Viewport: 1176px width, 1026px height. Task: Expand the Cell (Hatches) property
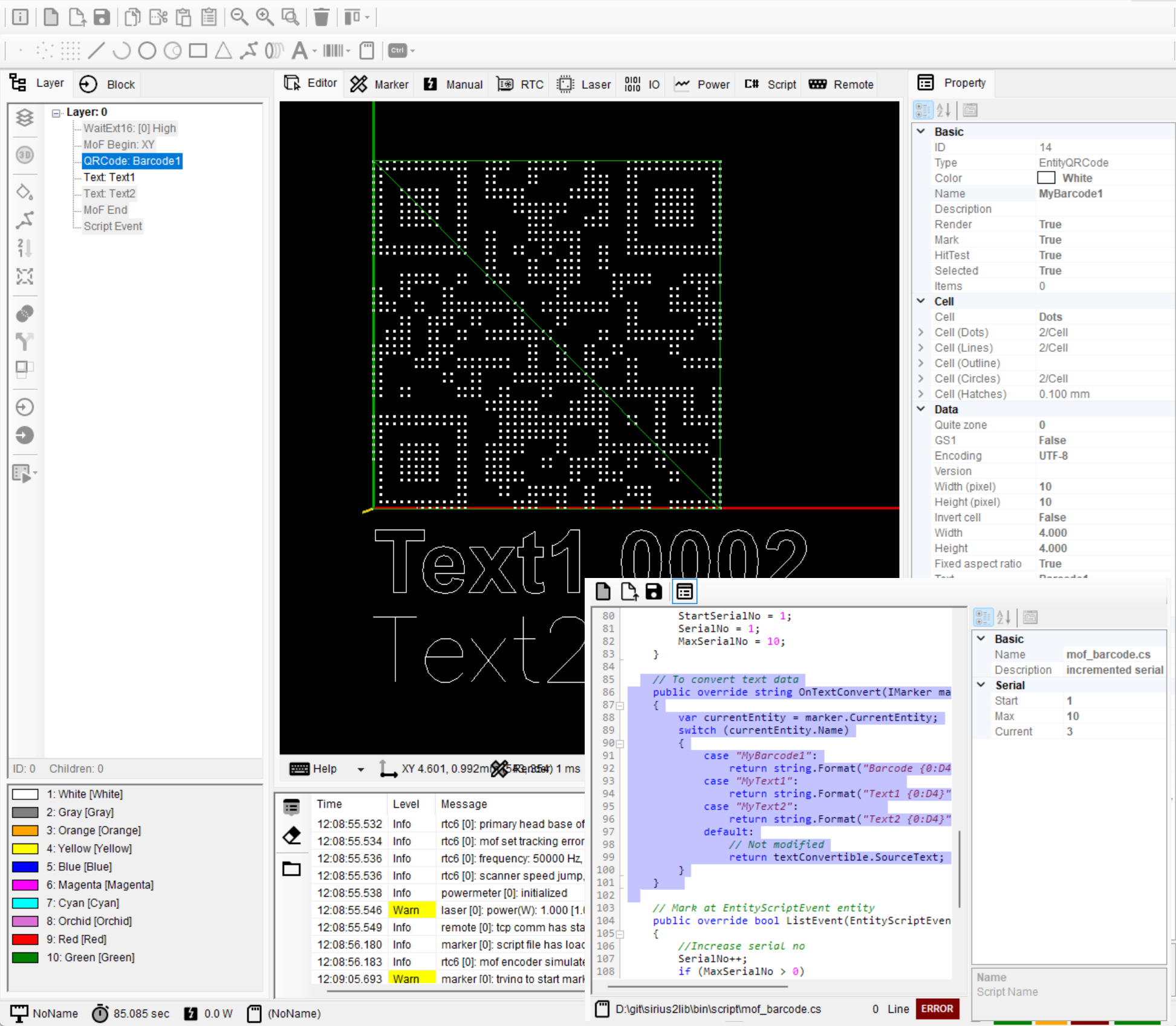[x=921, y=394]
